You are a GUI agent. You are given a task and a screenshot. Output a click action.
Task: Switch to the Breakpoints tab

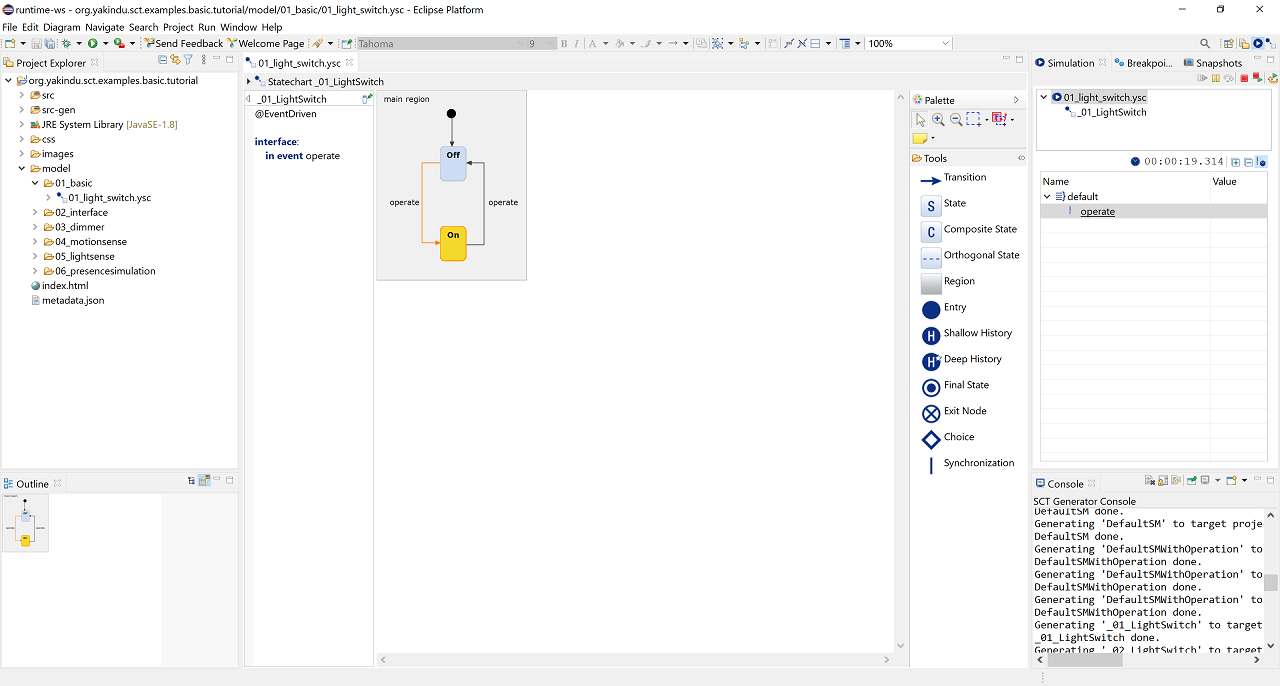(x=1142, y=63)
